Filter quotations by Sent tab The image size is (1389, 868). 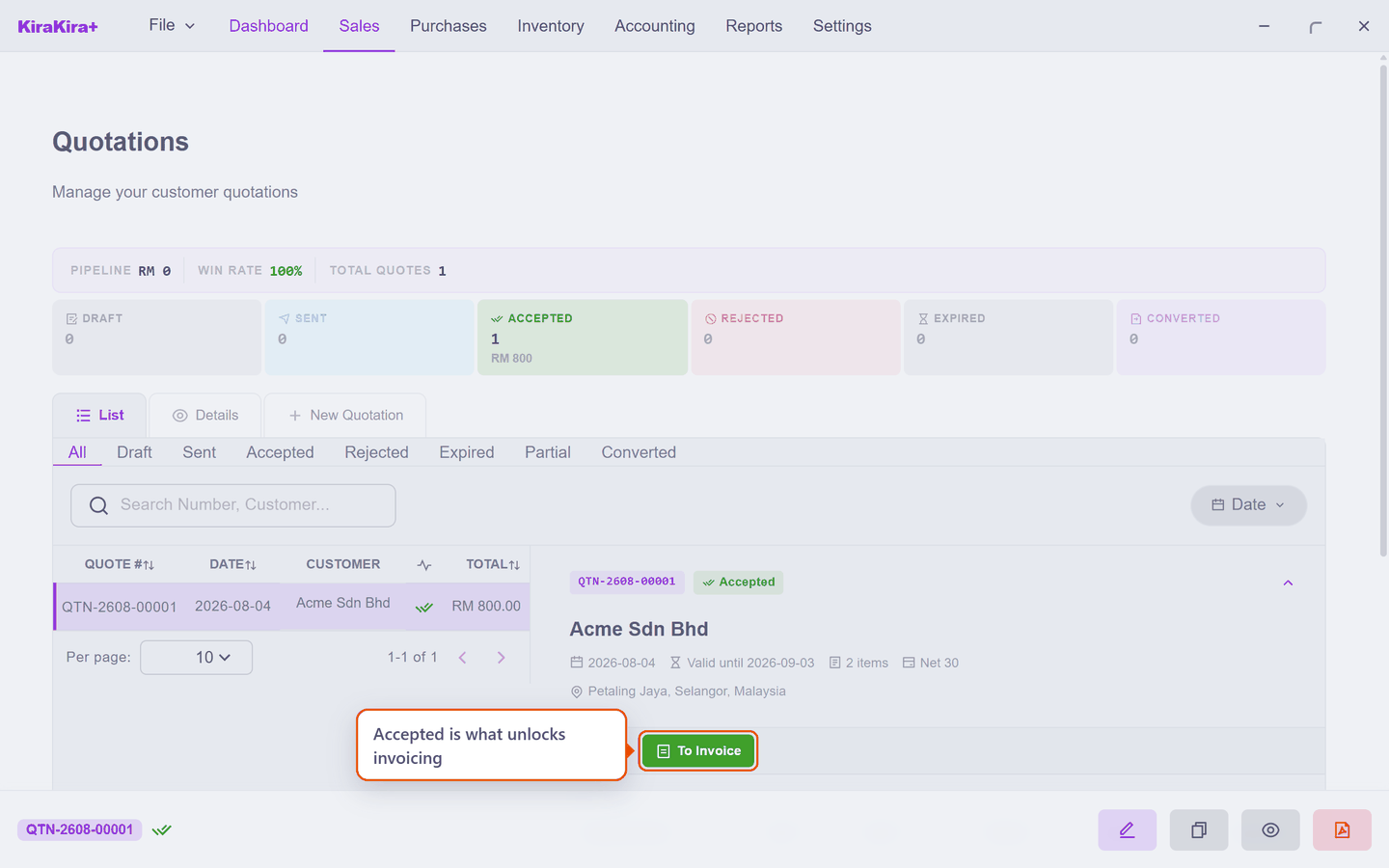(x=200, y=452)
